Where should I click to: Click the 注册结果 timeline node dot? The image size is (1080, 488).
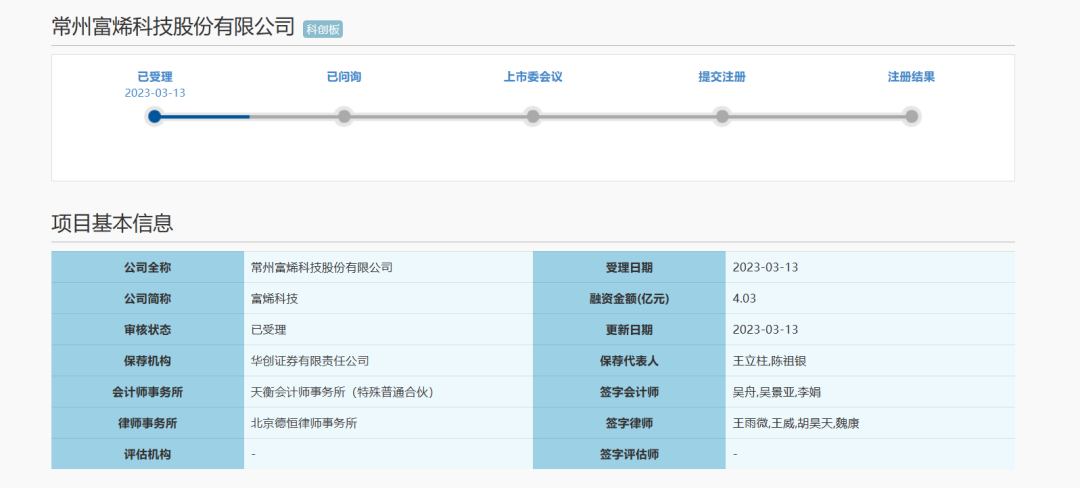click(x=911, y=116)
